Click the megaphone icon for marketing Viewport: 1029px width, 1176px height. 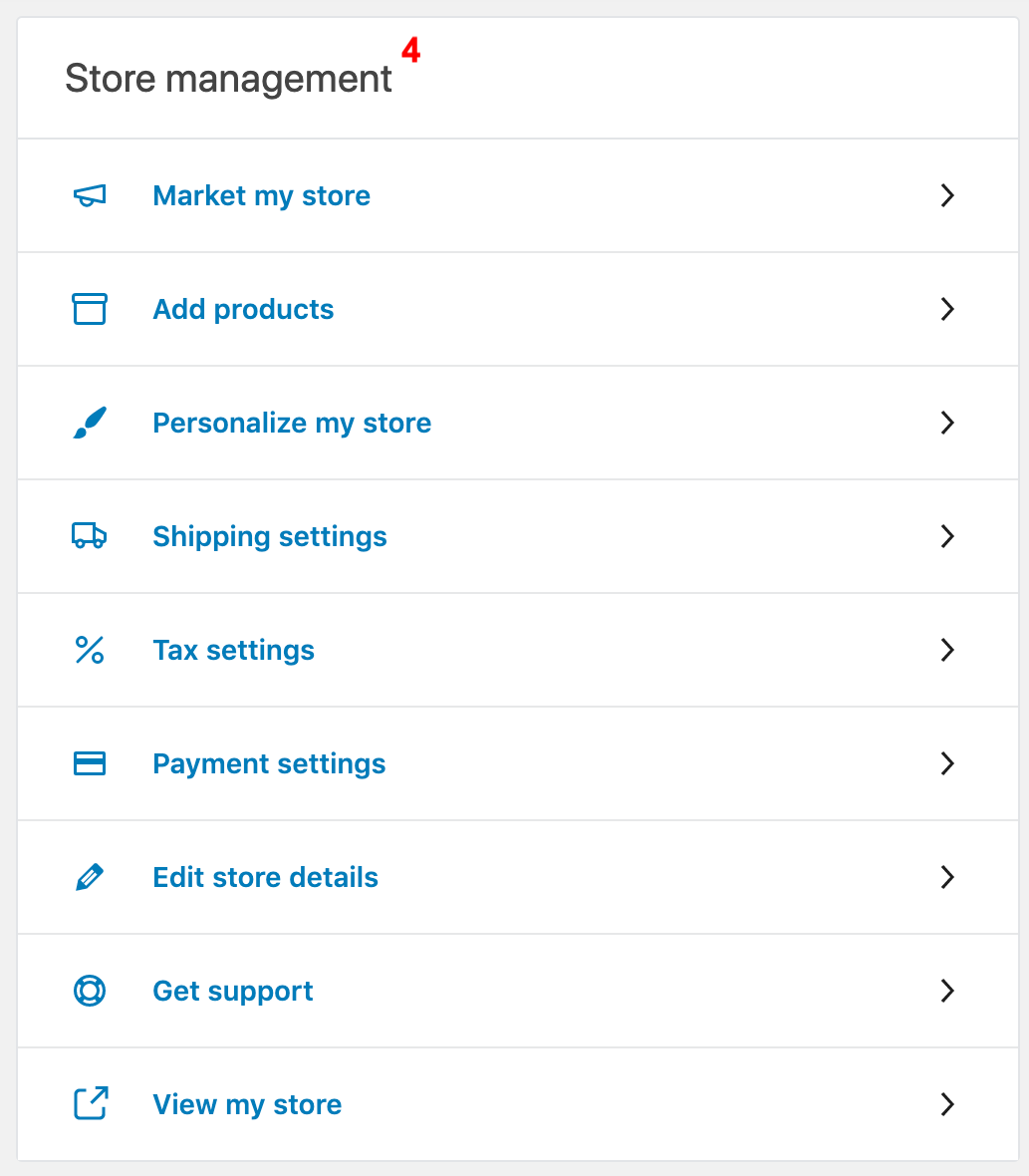click(x=90, y=196)
